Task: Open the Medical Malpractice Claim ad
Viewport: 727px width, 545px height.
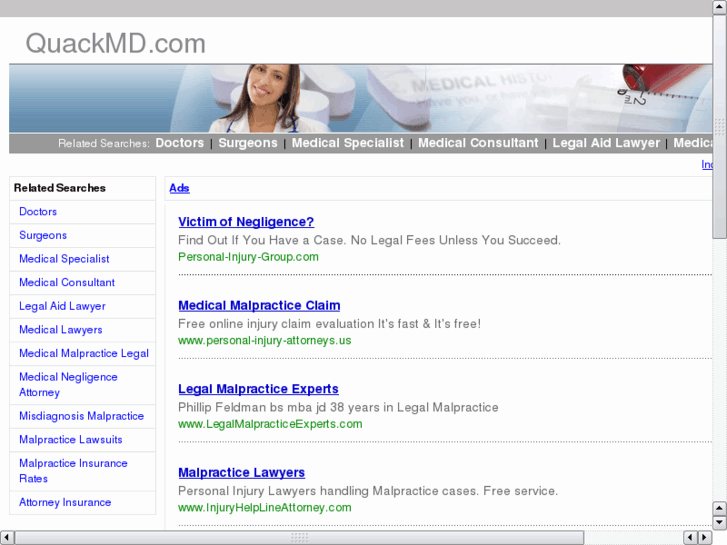Action: (x=259, y=305)
